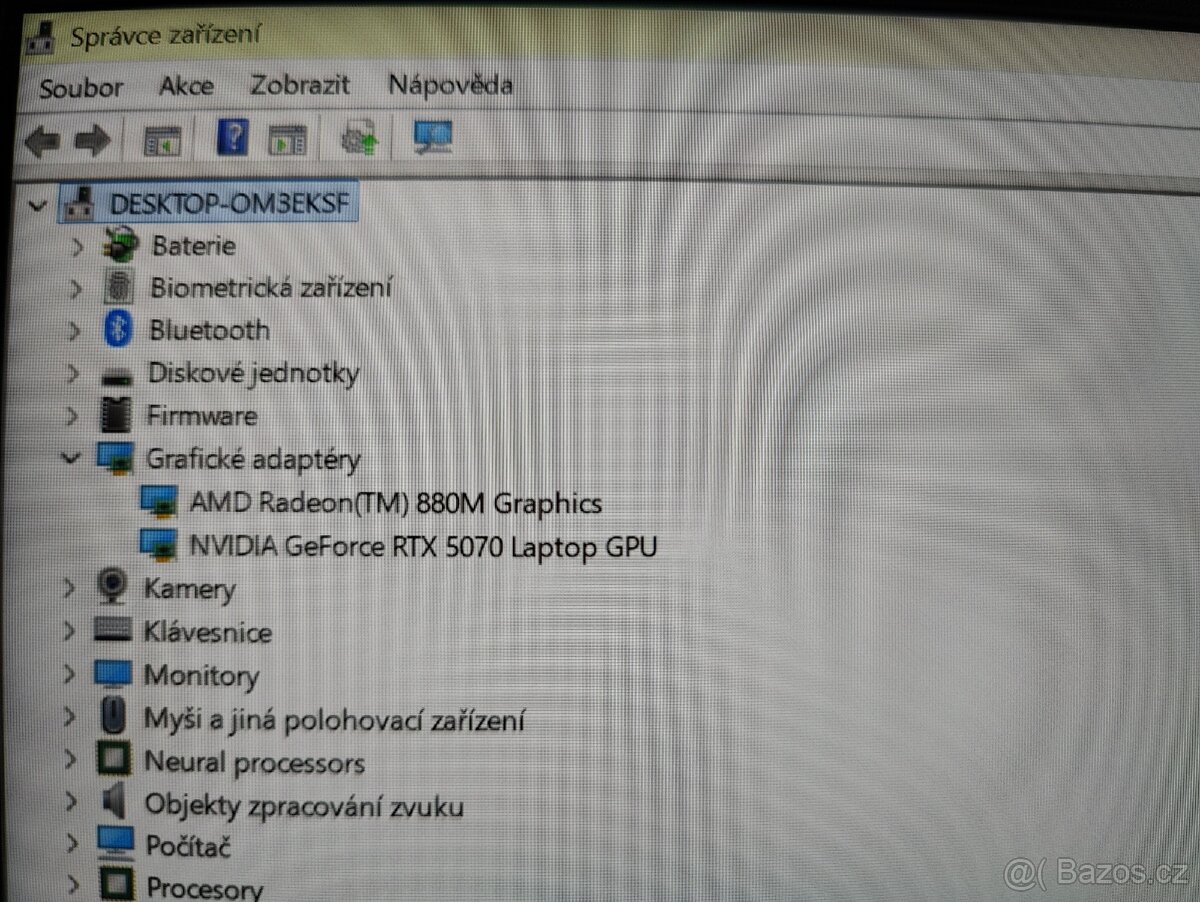Click the Kamery webcam icon

pos(113,587)
